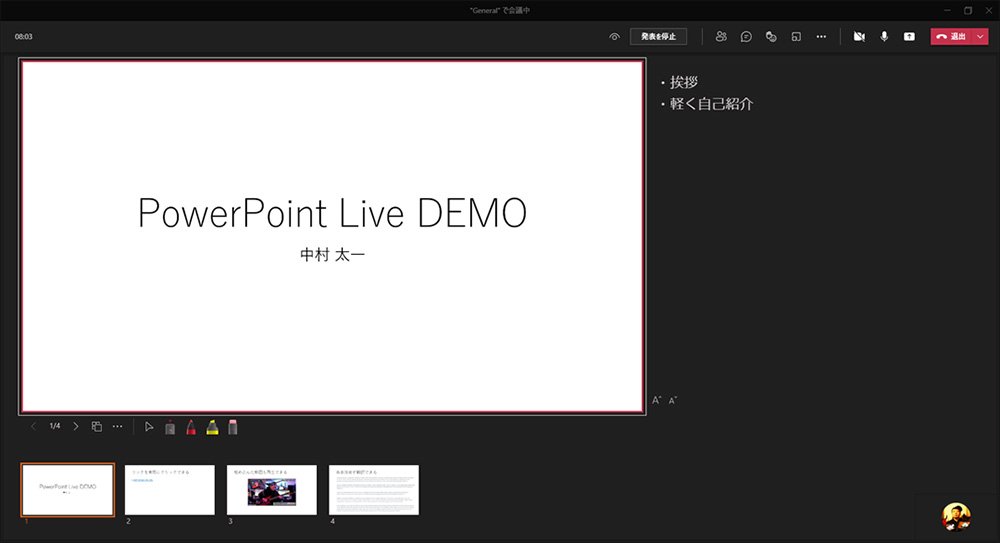Open the meeting chat
Image resolution: width=1000 pixels, height=543 pixels.
tap(746, 37)
